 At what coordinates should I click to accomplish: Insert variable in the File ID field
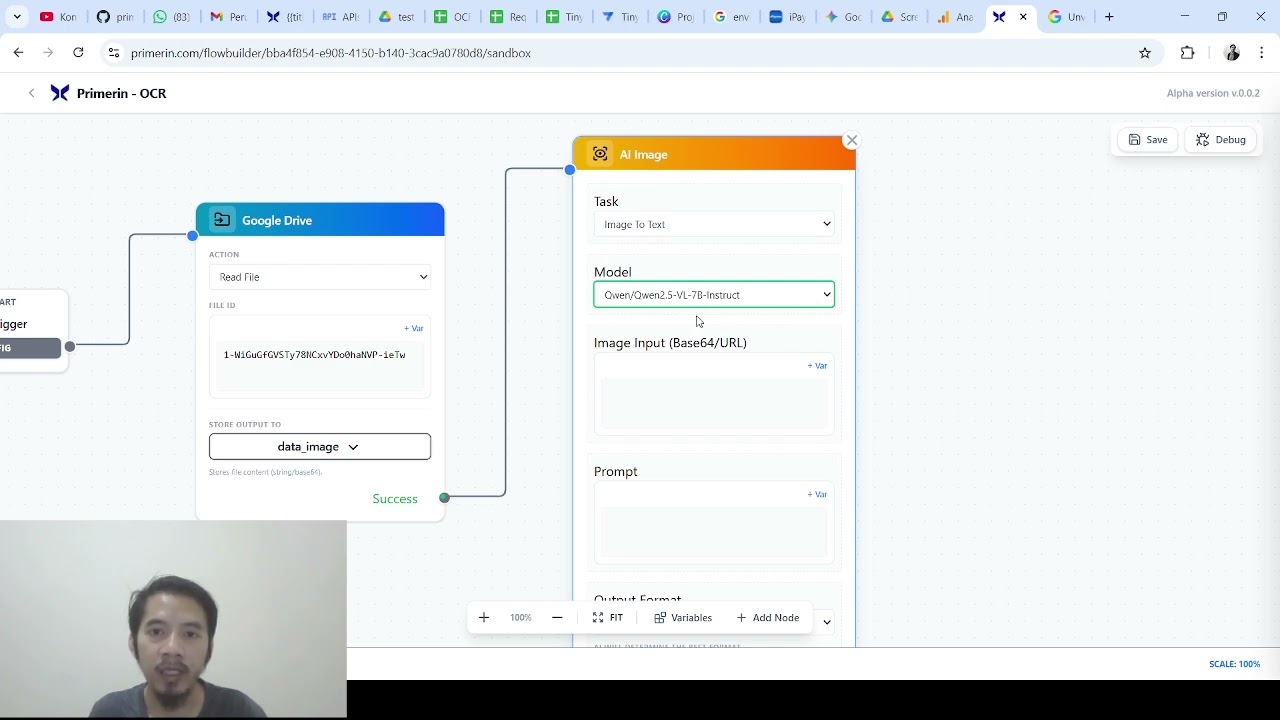(413, 328)
